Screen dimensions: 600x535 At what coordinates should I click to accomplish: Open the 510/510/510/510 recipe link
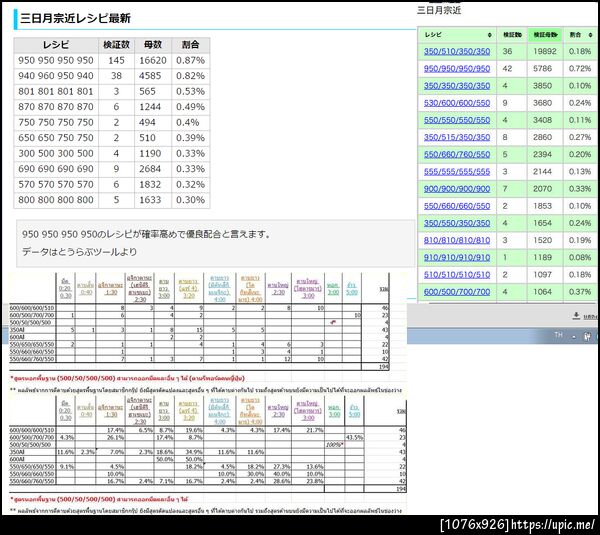[457, 275]
